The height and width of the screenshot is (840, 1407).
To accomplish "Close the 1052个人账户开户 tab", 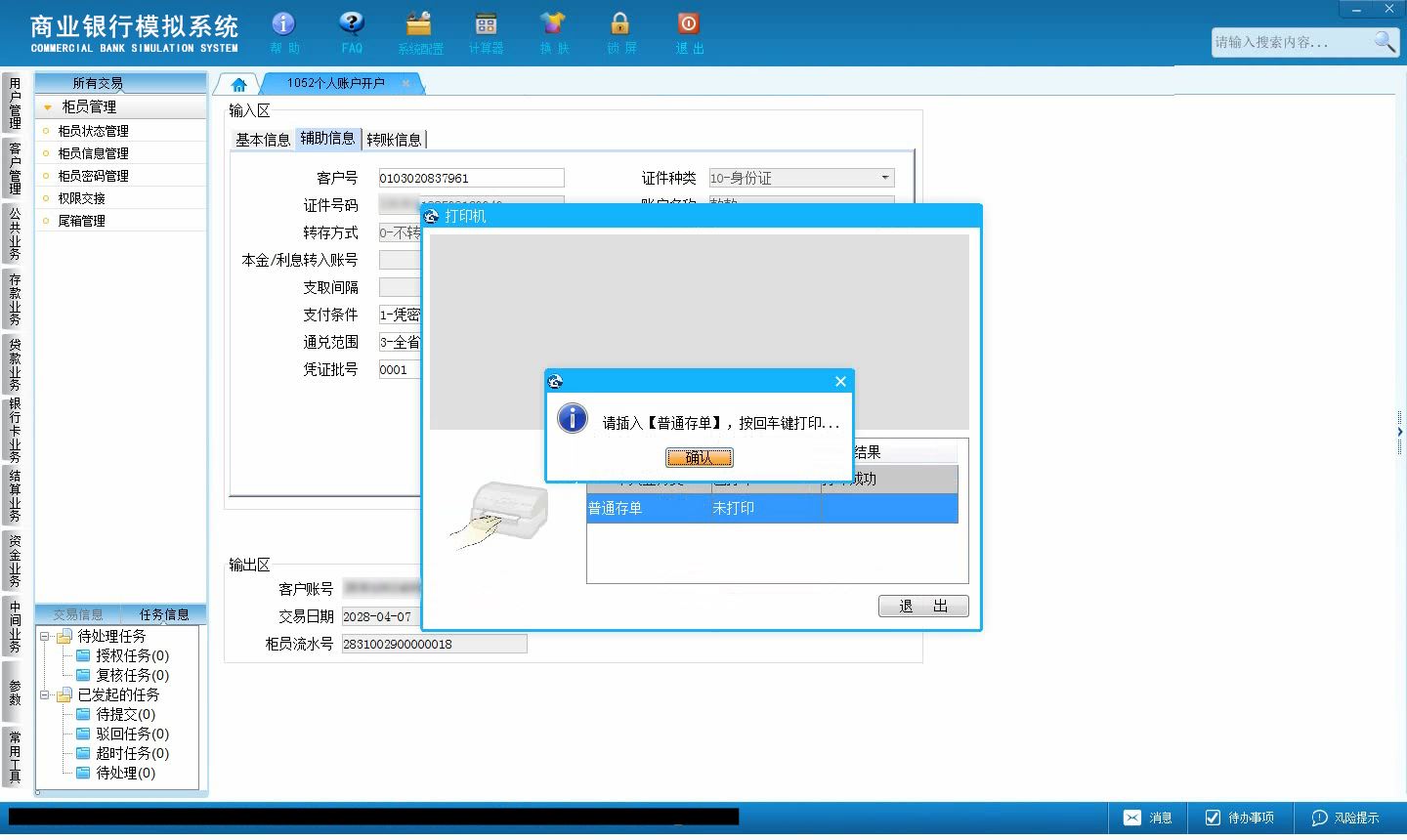I will point(405,84).
